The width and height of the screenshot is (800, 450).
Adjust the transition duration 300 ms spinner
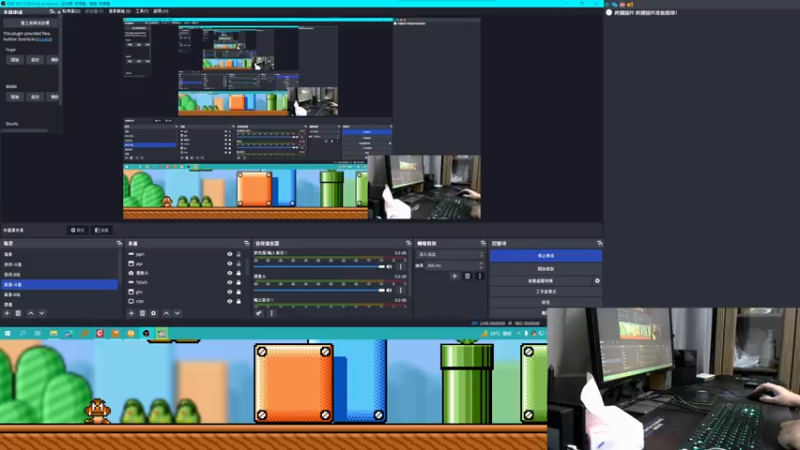pyautogui.click(x=455, y=265)
